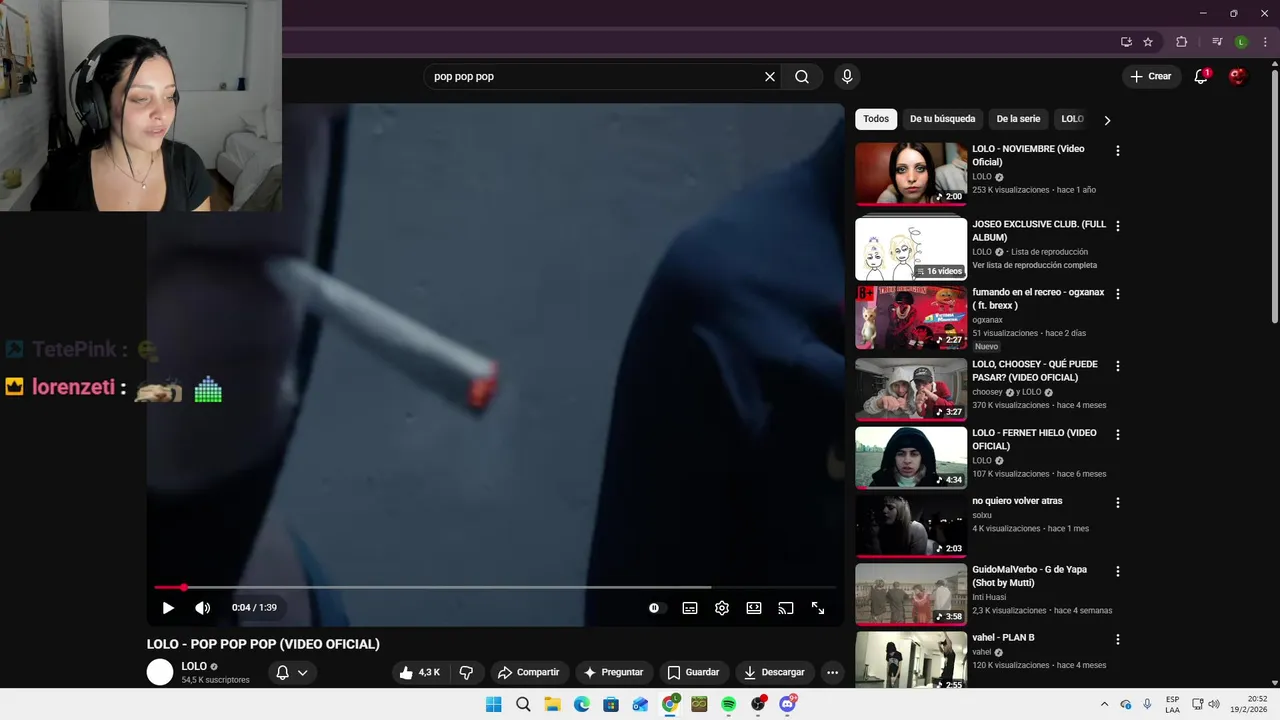Mute the video volume
This screenshot has height=720, width=1280.
point(202,608)
